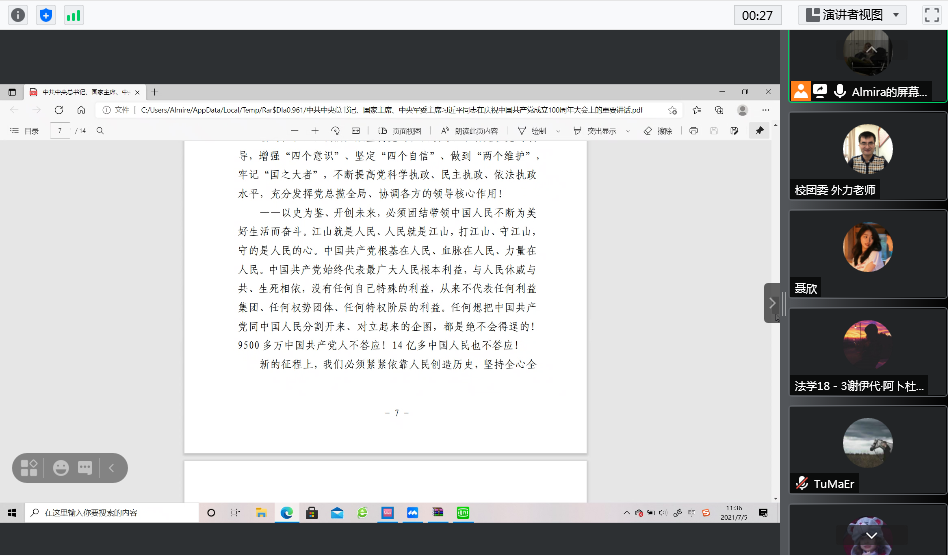Refresh the page in Edge browser
948x556 pixels.
(x=59, y=110)
